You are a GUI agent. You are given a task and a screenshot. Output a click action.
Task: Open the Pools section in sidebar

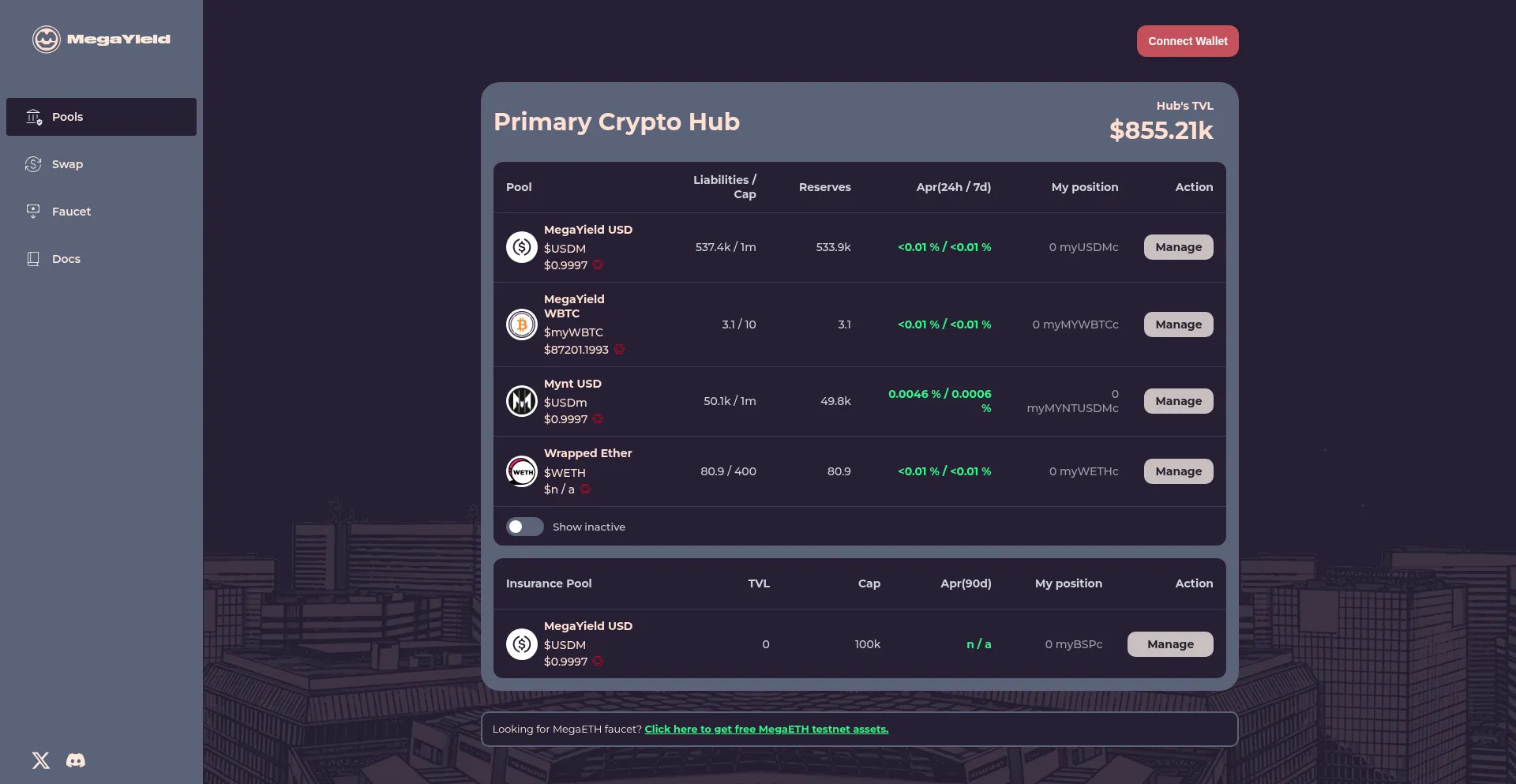[x=101, y=117]
